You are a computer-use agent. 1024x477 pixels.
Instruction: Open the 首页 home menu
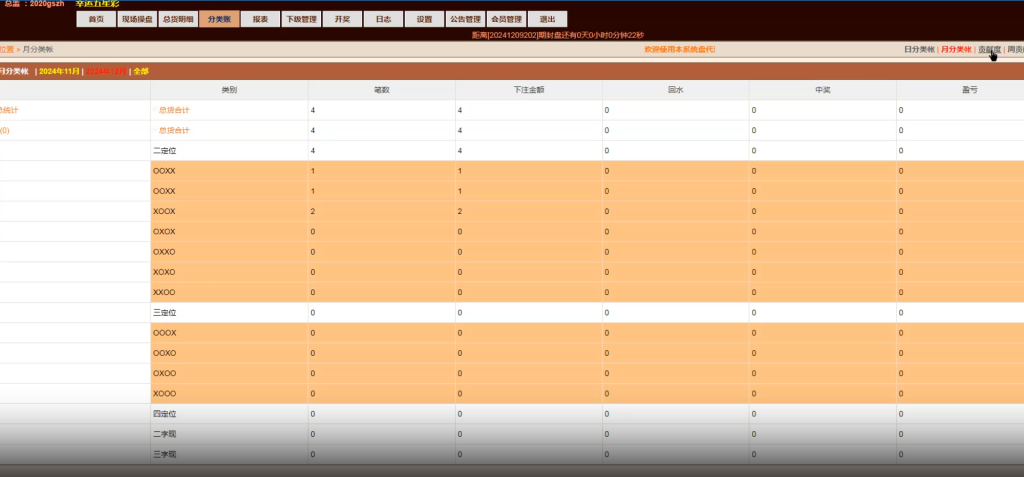95,19
